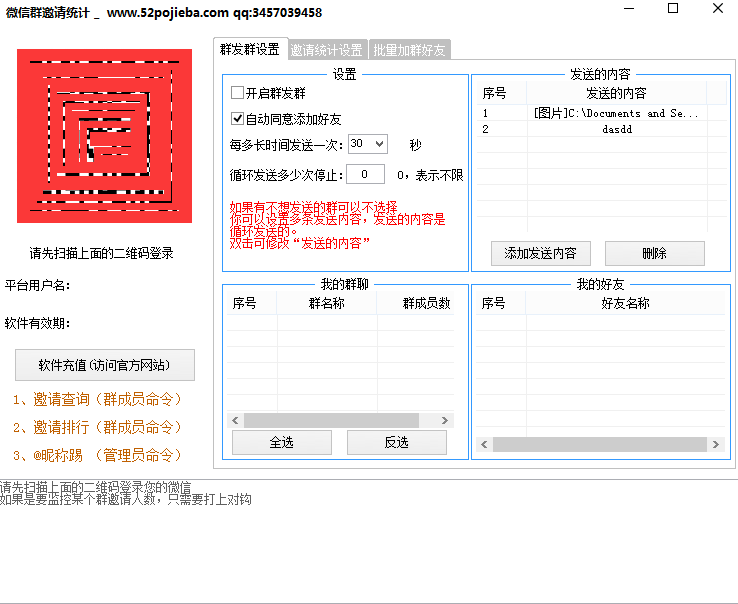Viewport: 738px width, 604px height.
Task: Click the 循环发送多少次停止 input field
Action: (365, 174)
